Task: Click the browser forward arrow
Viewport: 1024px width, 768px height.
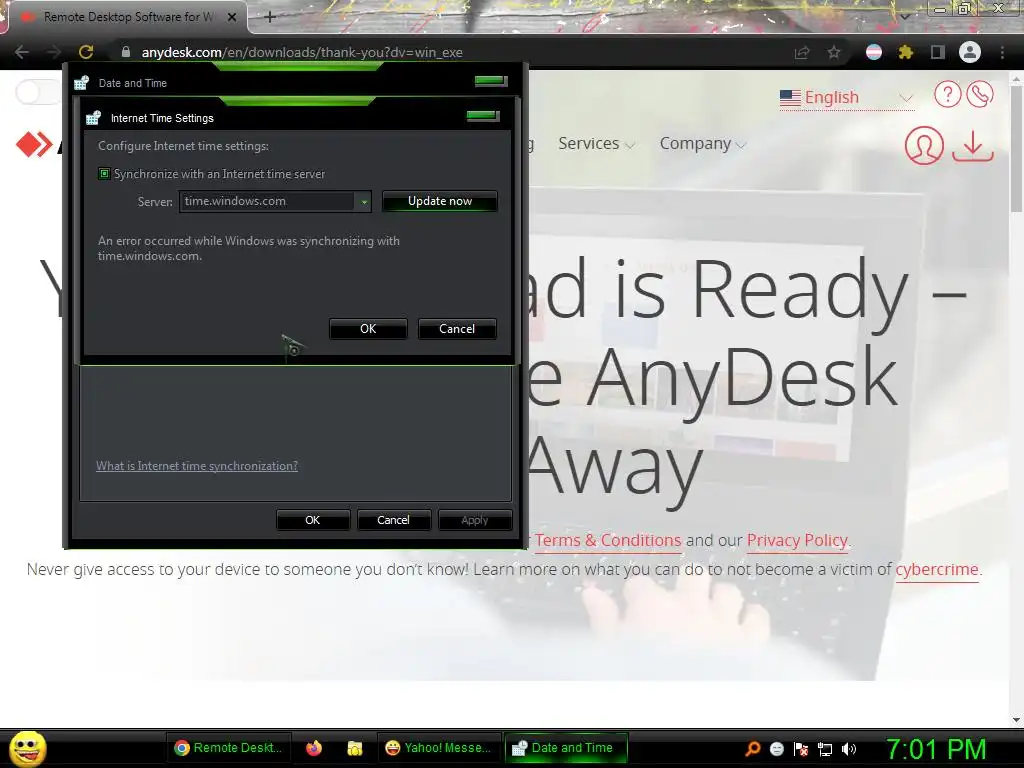Action: pos(54,52)
